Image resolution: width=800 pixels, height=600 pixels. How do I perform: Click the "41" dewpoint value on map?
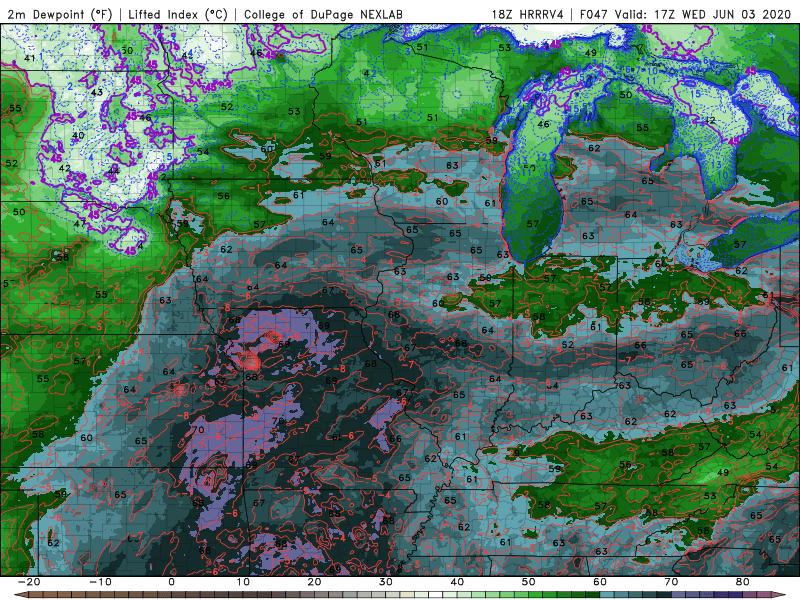[x=30, y=58]
